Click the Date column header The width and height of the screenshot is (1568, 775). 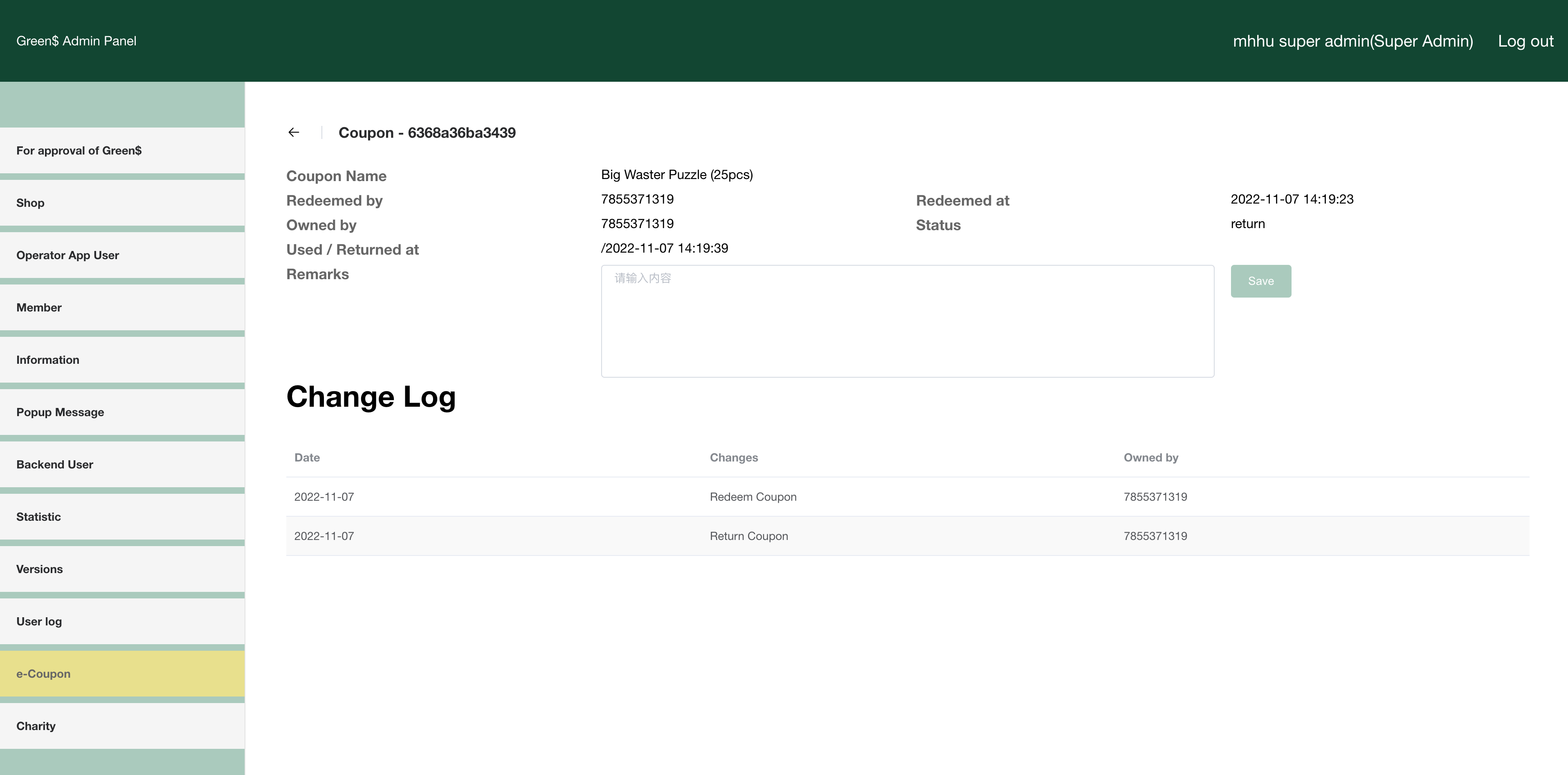pos(307,457)
